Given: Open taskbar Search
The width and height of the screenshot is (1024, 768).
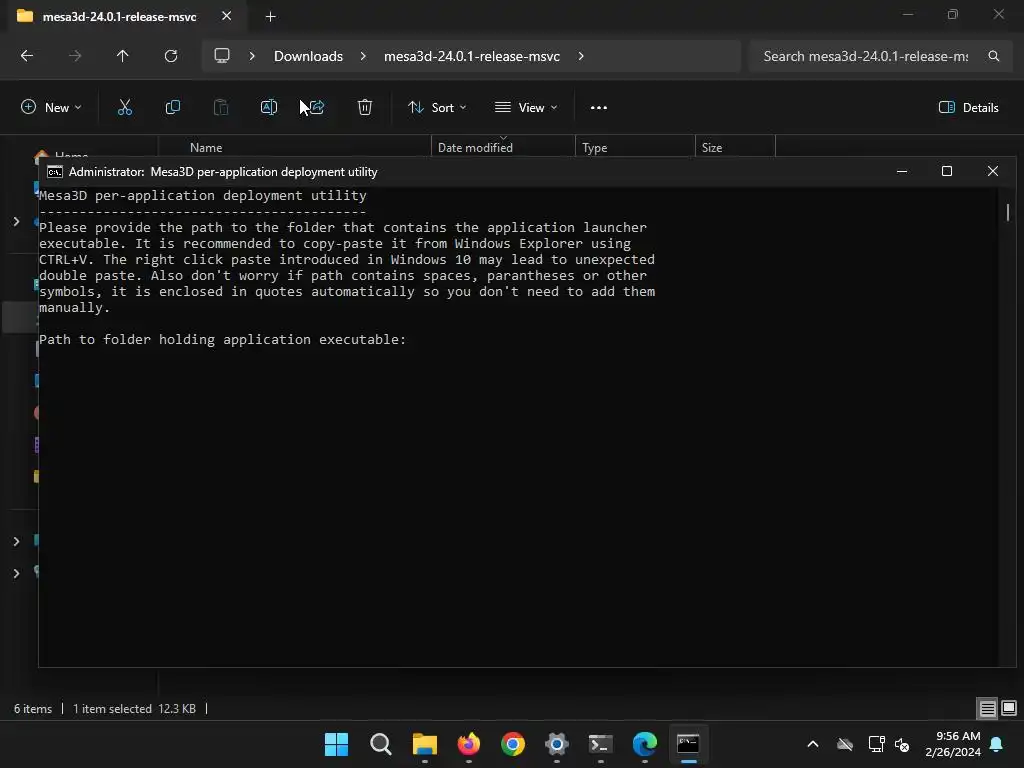Looking at the screenshot, I should coord(381,744).
